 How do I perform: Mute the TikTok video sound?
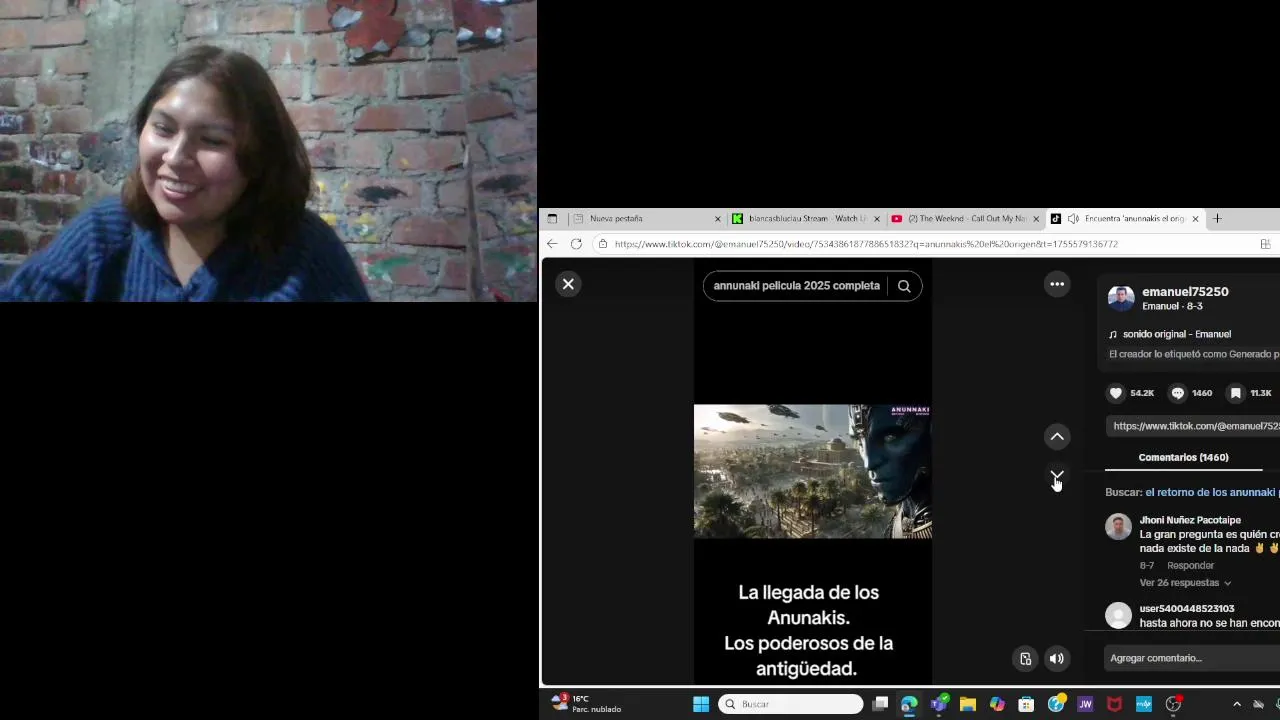[1057, 658]
